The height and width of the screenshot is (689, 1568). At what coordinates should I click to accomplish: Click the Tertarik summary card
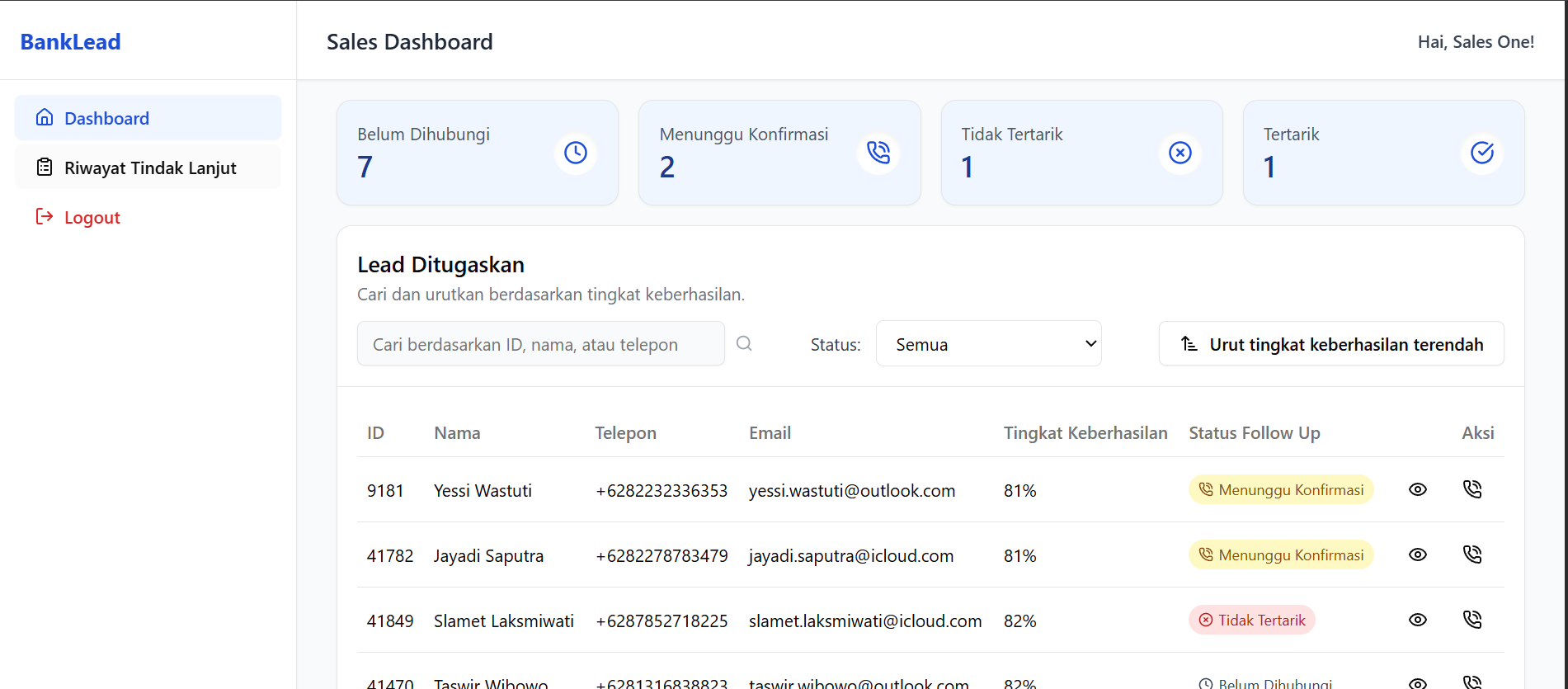1383,153
